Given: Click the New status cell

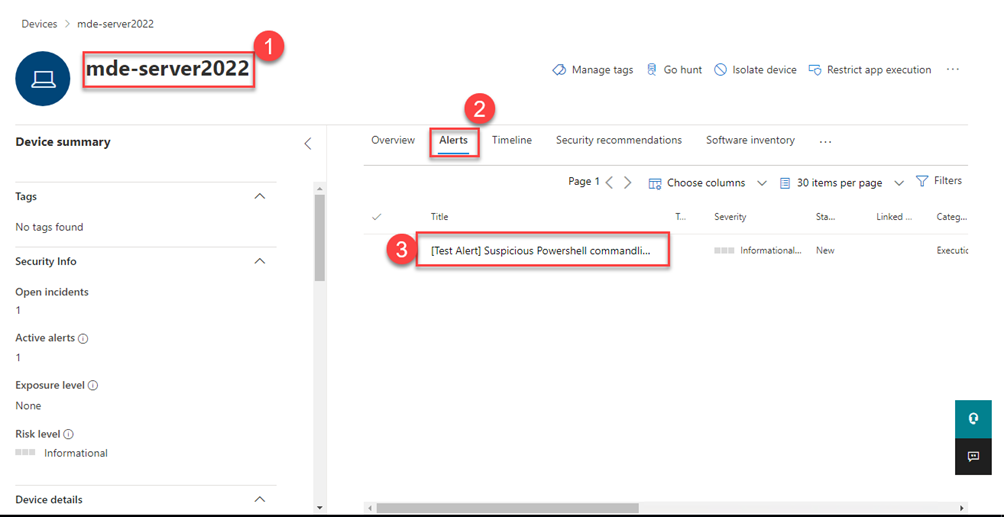Looking at the screenshot, I should coord(825,251).
